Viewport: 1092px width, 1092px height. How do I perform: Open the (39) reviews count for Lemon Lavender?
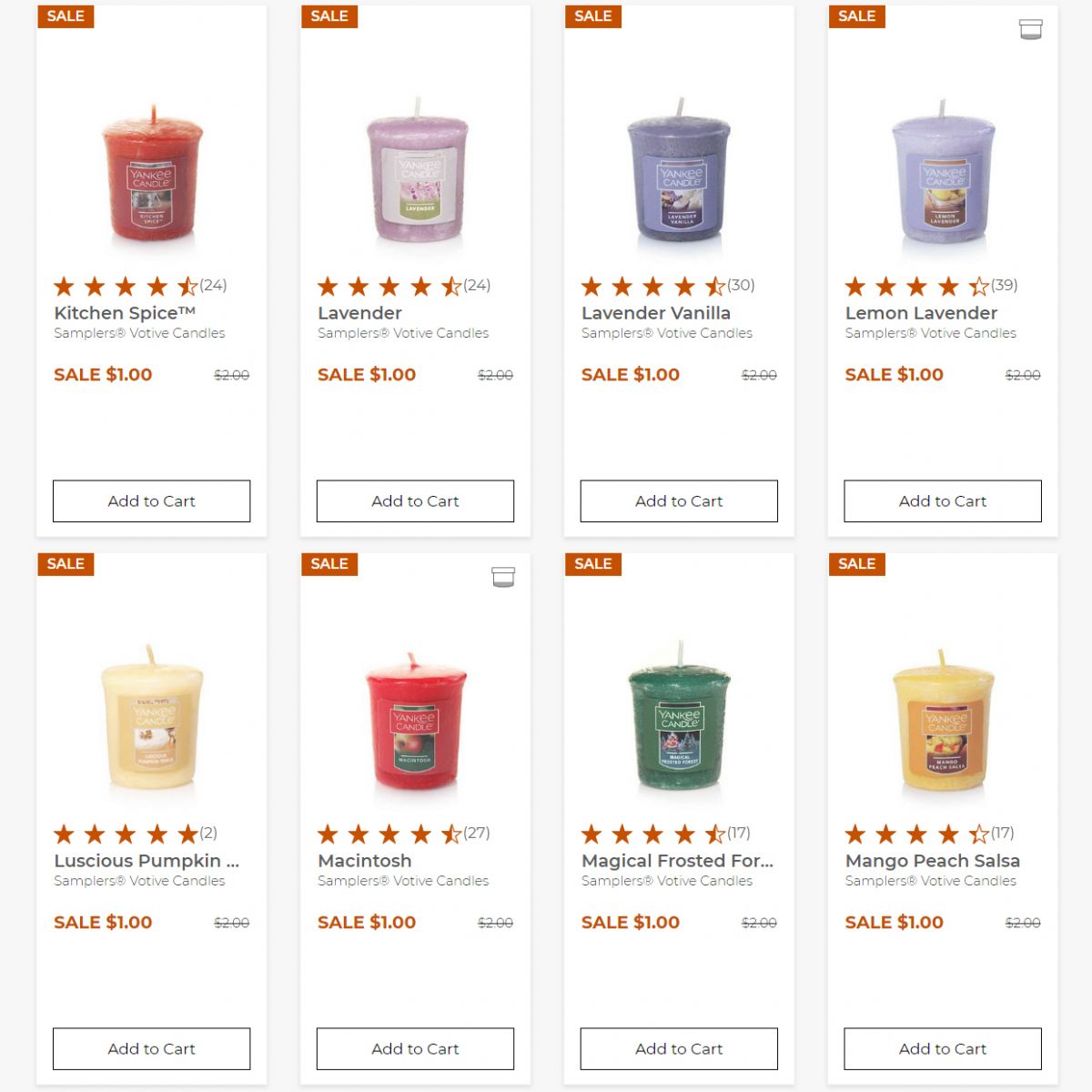point(1005,285)
